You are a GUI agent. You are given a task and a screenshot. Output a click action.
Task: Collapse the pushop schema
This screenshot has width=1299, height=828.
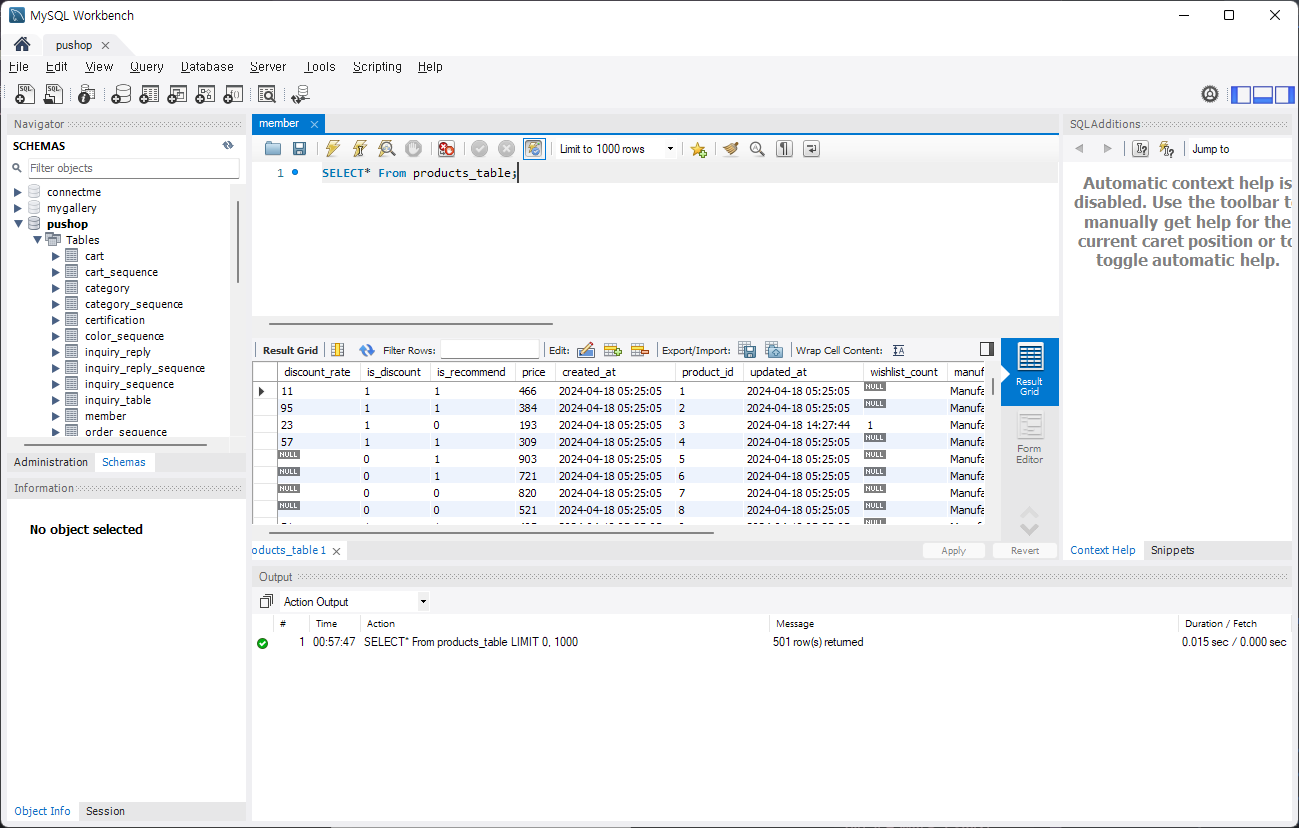coord(18,224)
